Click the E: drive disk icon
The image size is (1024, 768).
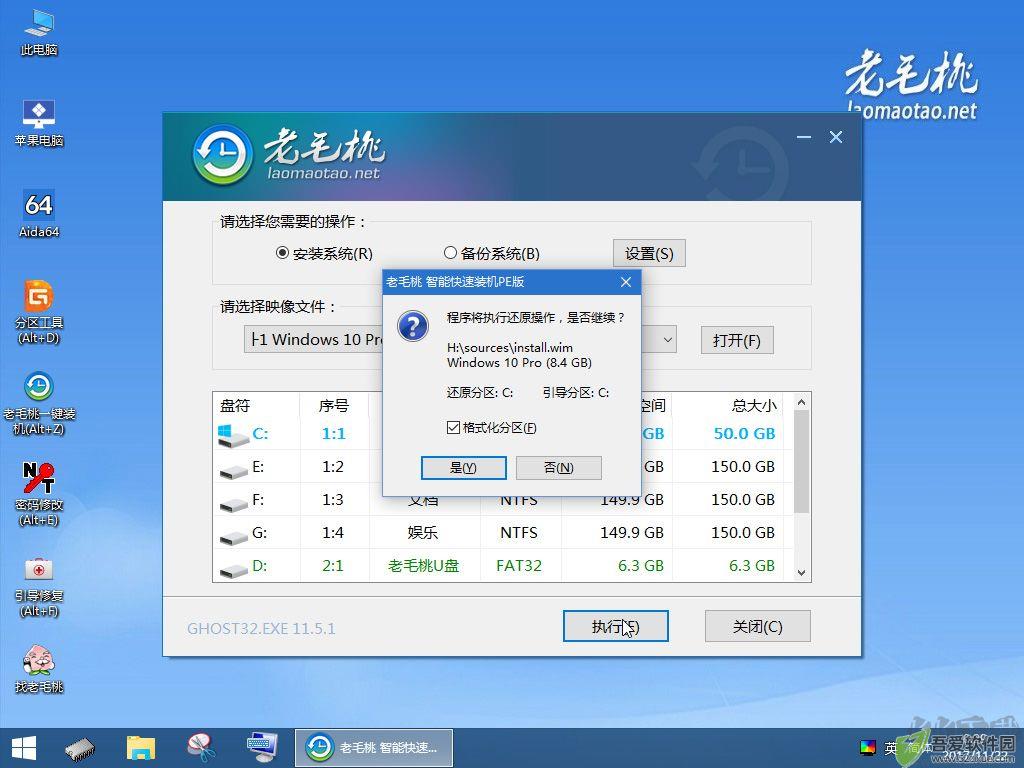coord(233,471)
